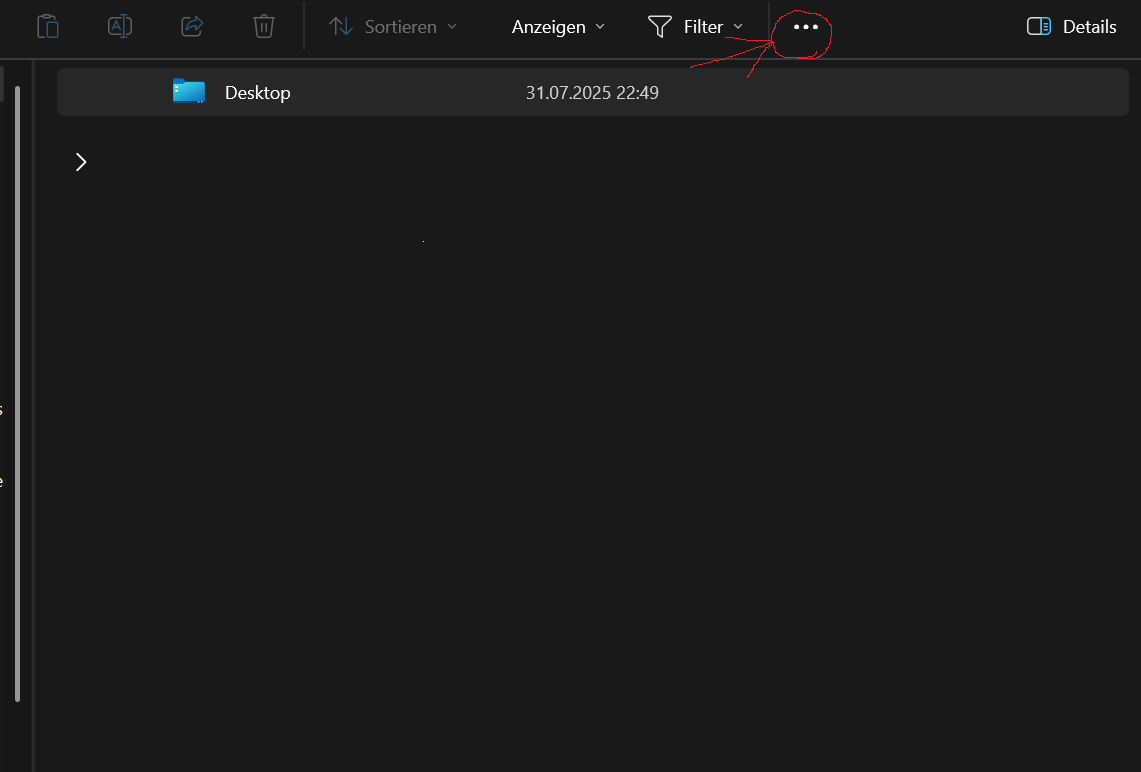The image size is (1141, 772).
Task: Click the Share arrow icon
Action: pyautogui.click(x=191, y=26)
